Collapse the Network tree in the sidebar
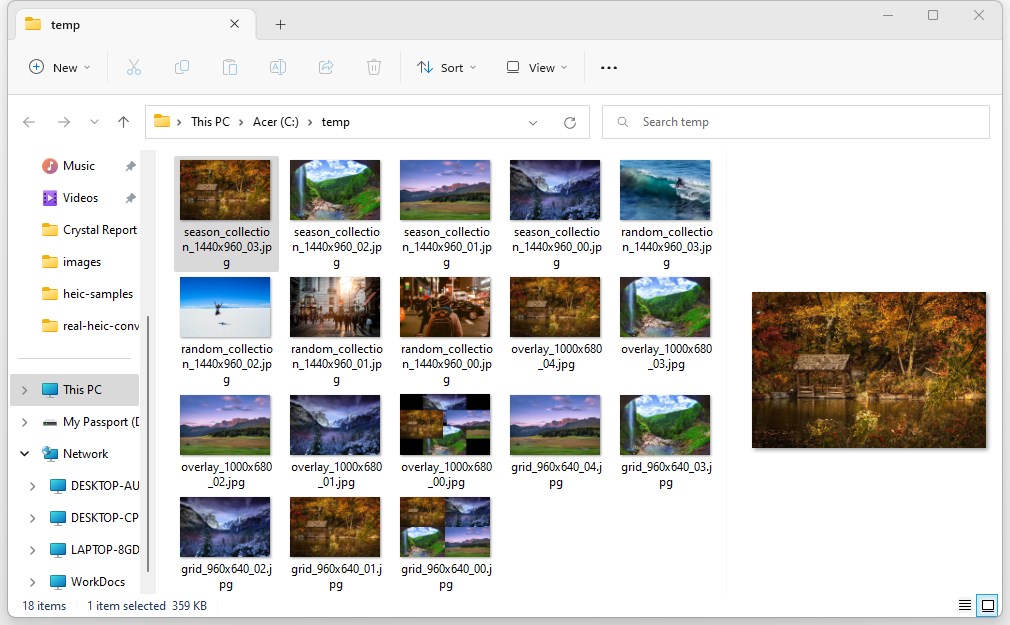 coord(25,453)
